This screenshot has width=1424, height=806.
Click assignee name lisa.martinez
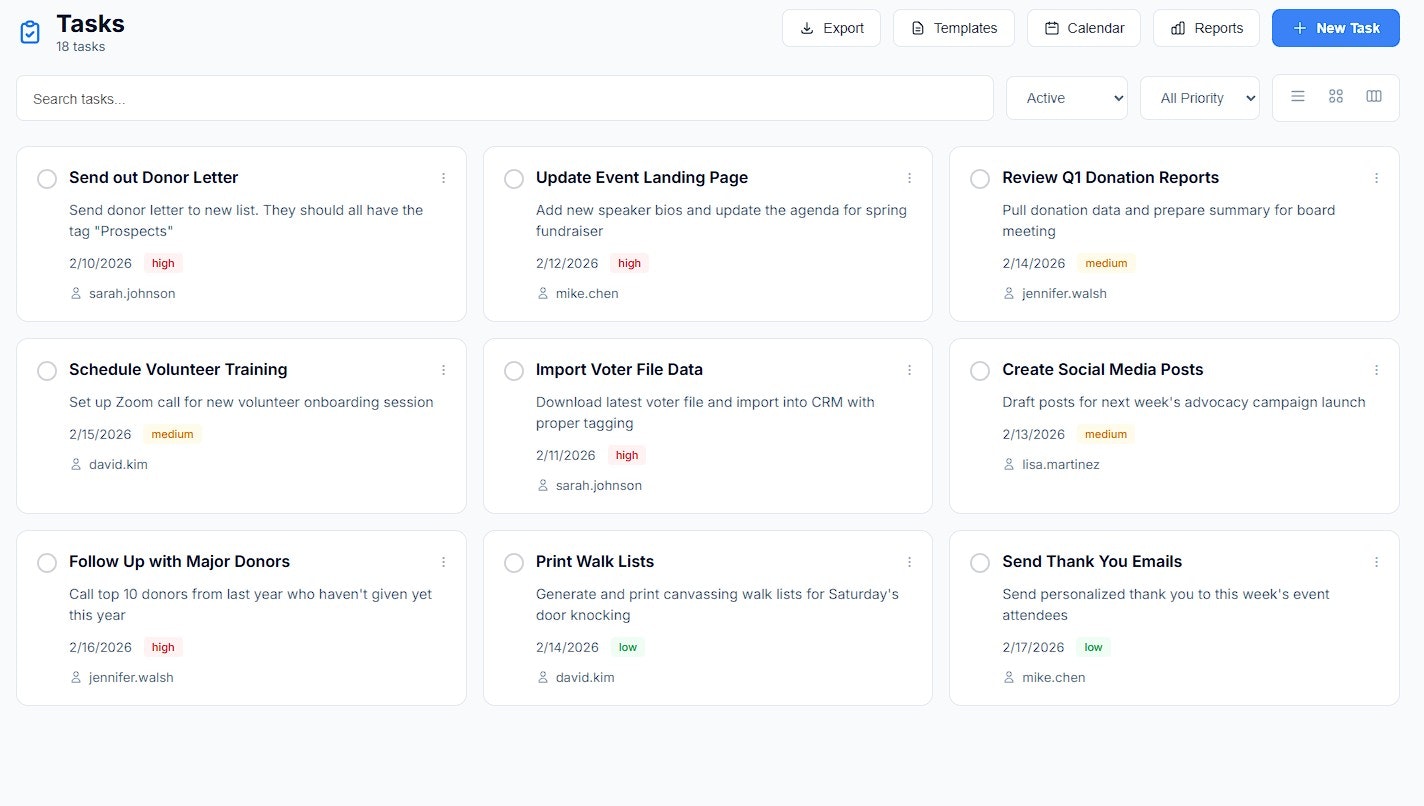tap(1061, 464)
